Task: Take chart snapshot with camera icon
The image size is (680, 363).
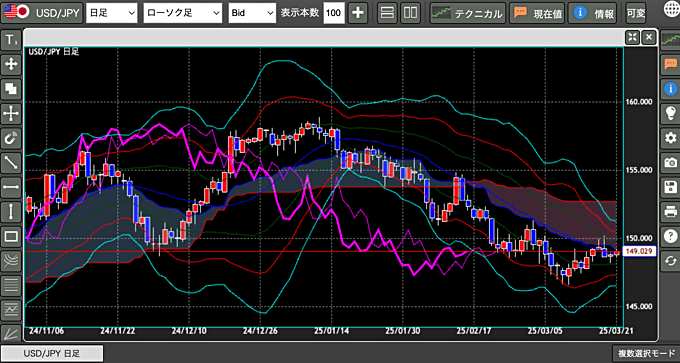Action: (670, 163)
